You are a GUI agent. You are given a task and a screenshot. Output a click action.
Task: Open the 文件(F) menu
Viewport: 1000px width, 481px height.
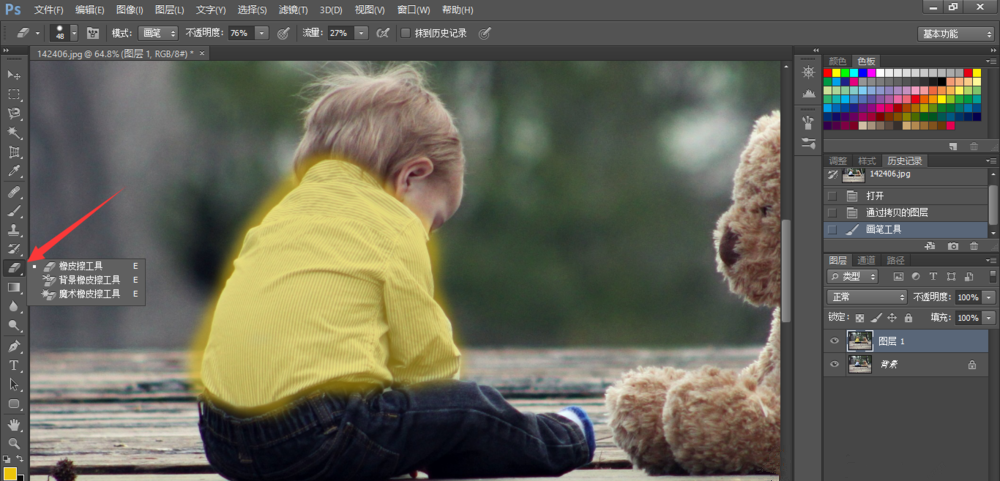tap(48, 10)
